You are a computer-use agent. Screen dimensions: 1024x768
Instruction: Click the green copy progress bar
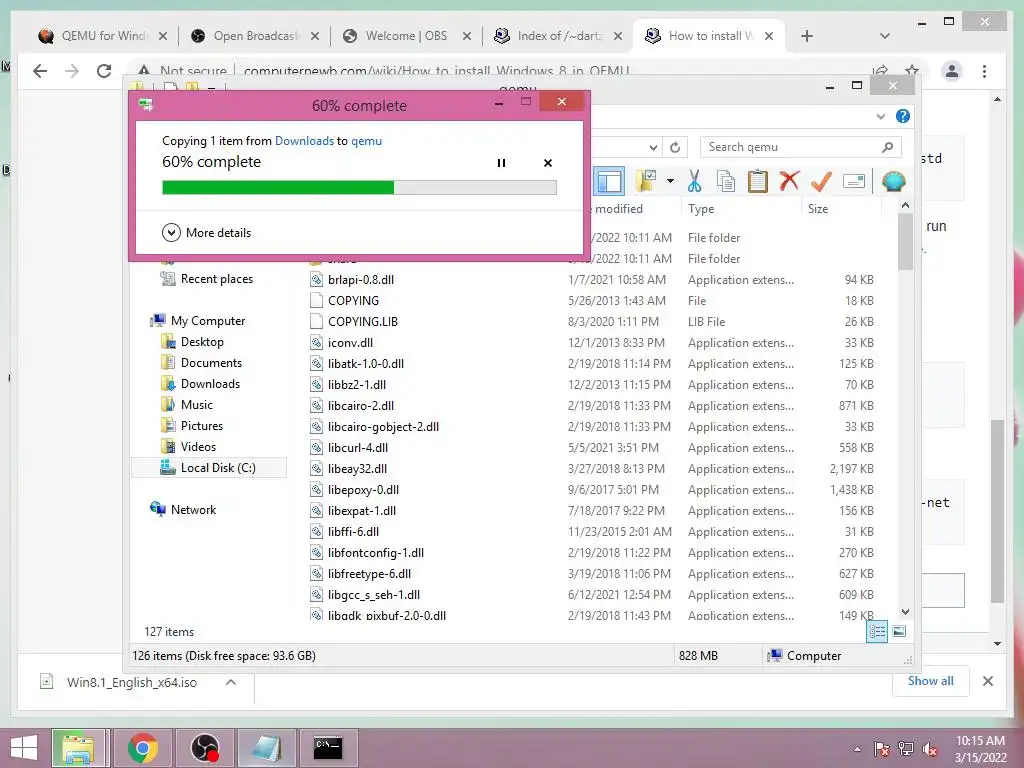[359, 188]
